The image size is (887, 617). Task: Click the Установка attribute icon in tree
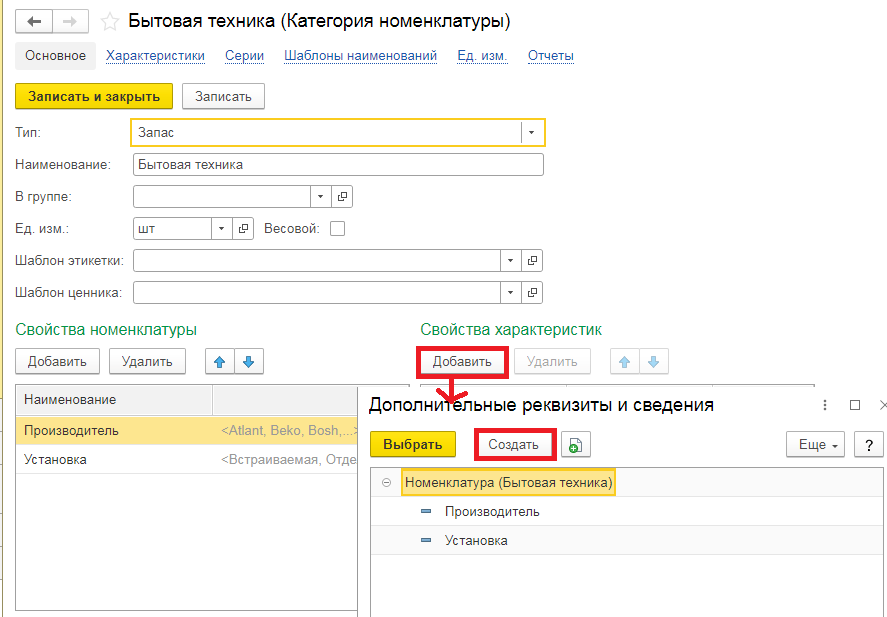coord(426,541)
